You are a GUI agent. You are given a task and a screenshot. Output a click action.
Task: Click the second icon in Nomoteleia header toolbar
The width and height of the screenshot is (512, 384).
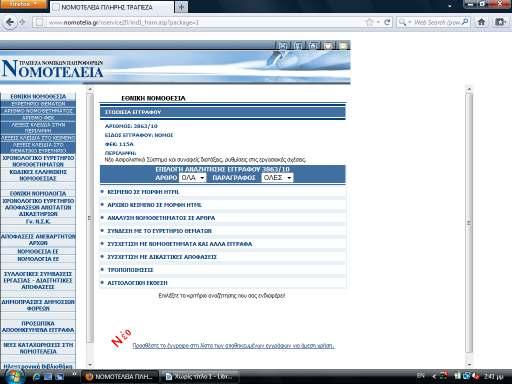298,45
